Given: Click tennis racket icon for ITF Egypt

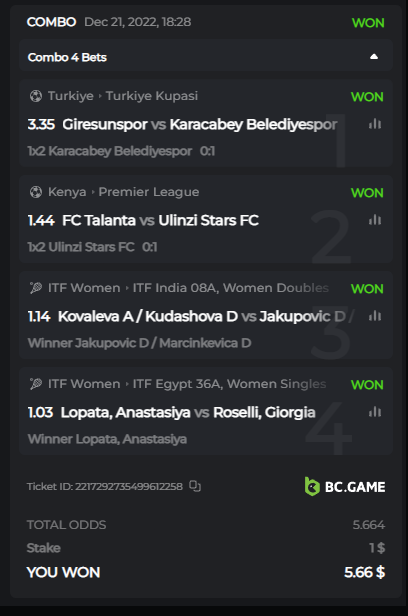Looking at the screenshot, I should coord(36,383).
